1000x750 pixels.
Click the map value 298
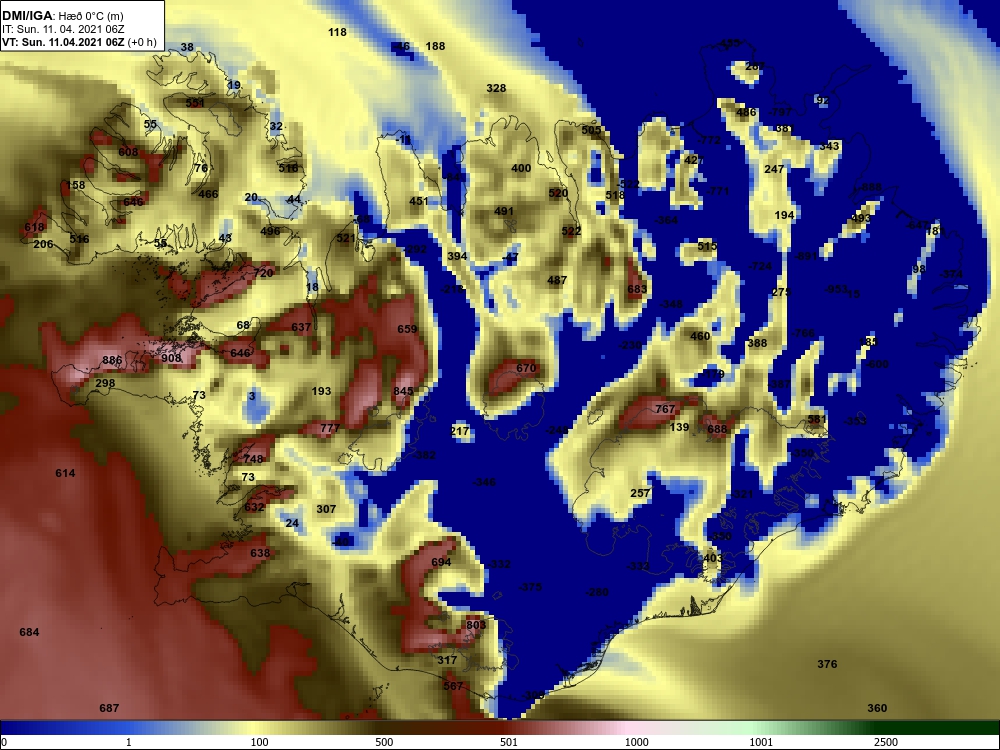coord(105,383)
